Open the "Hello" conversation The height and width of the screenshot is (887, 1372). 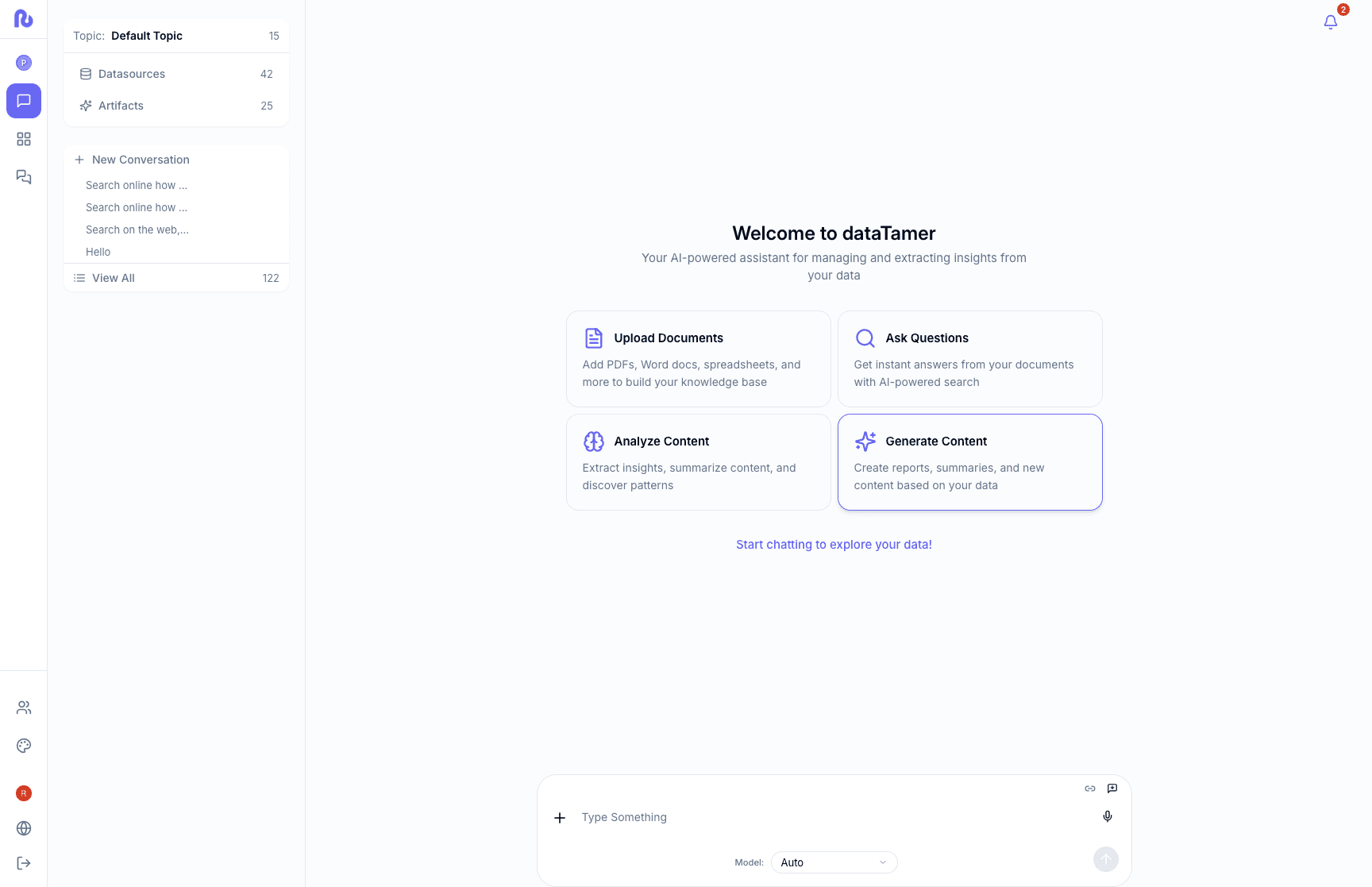[x=98, y=252]
